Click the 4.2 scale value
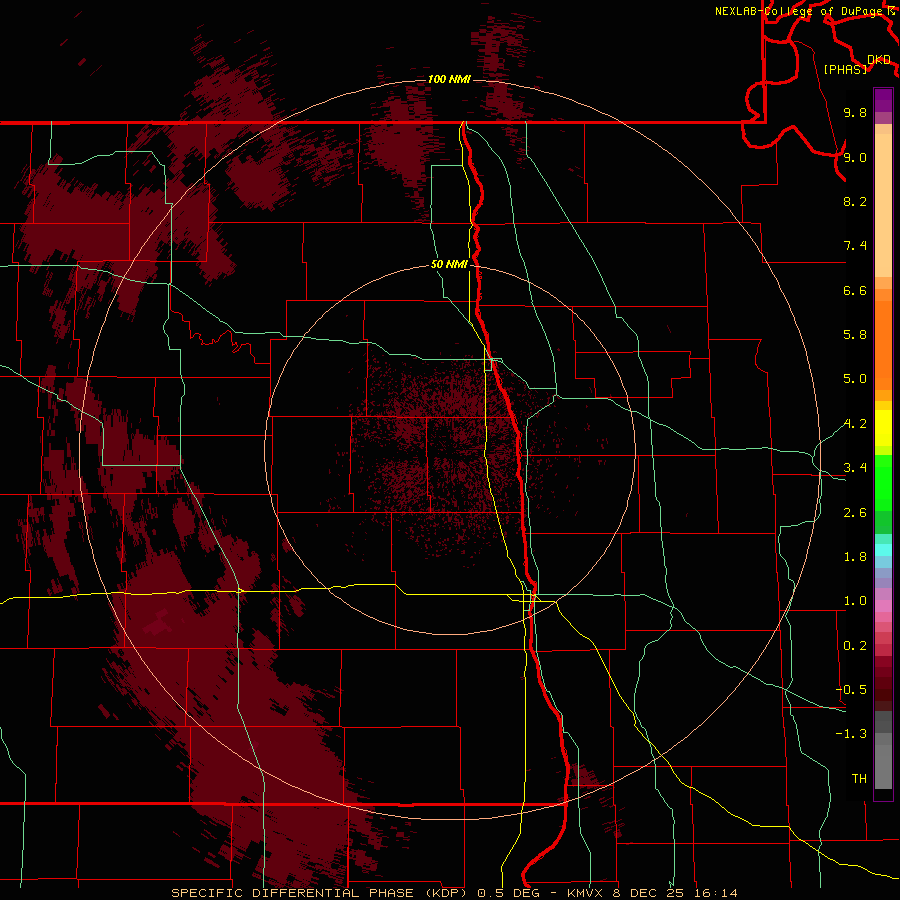Viewport: 900px width, 900px height. pos(855,424)
